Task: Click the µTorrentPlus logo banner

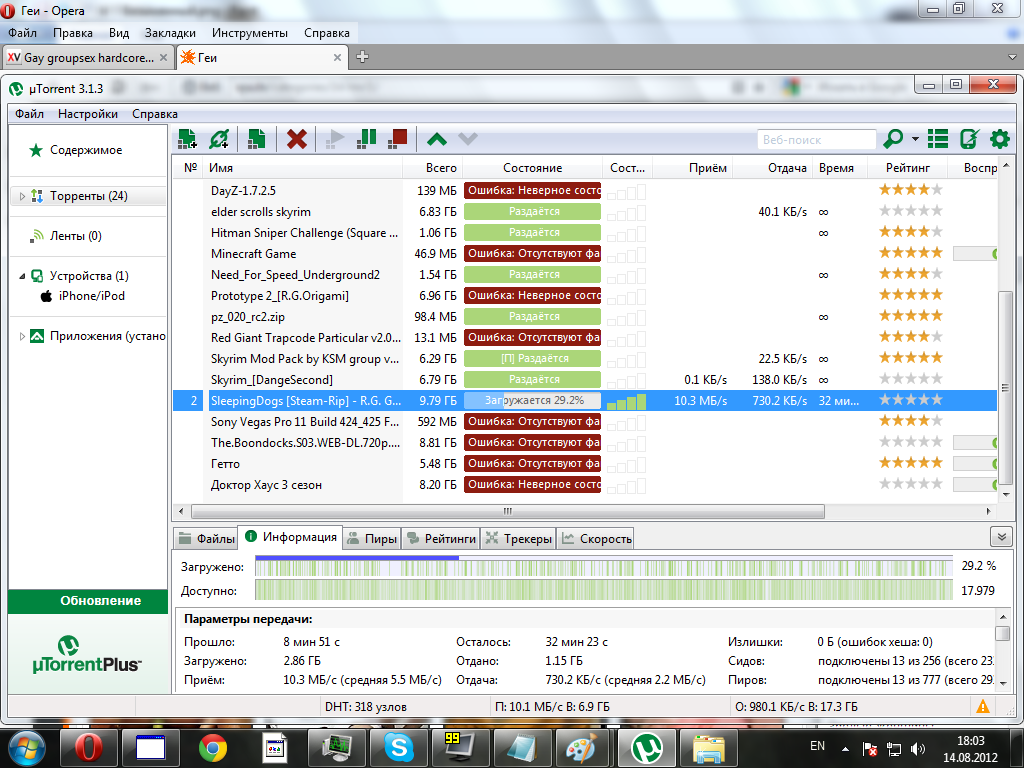Action: click(x=88, y=655)
